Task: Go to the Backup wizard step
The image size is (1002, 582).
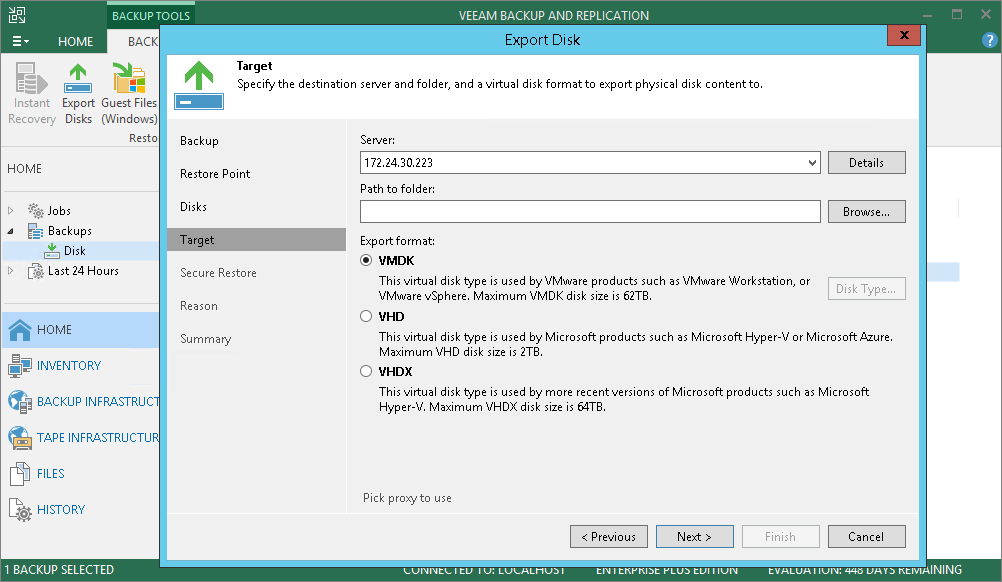Action: (199, 141)
